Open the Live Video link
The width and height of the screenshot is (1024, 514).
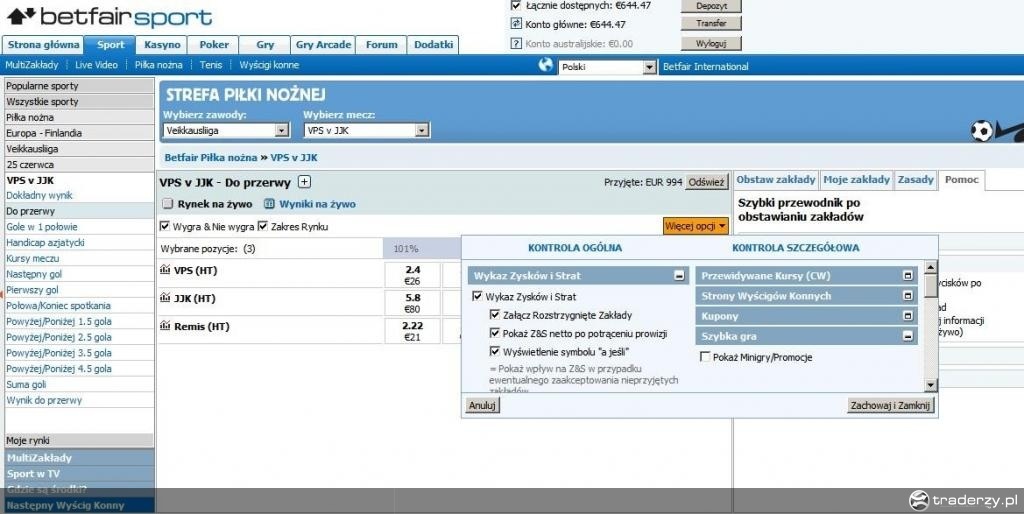click(x=96, y=65)
